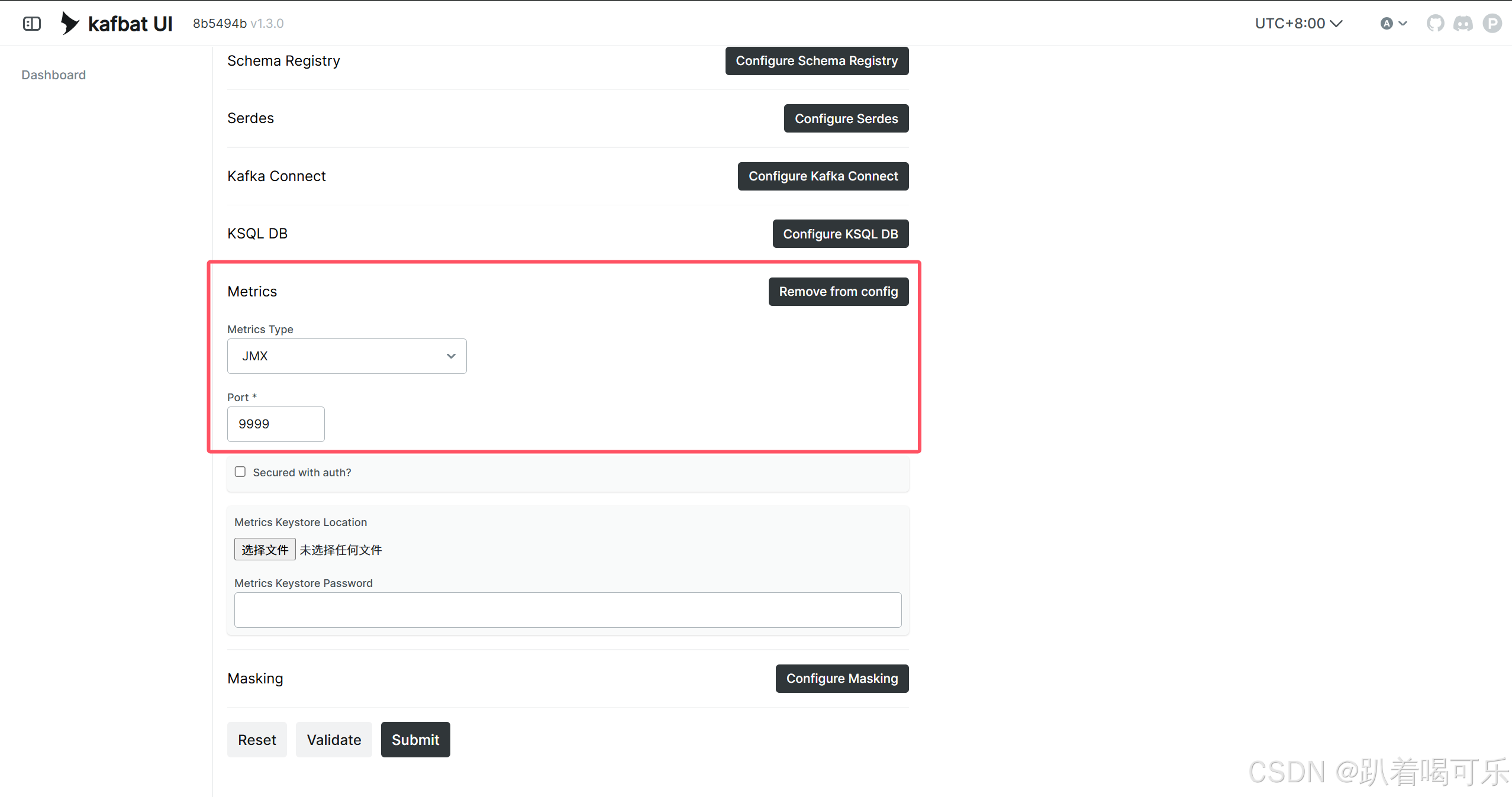This screenshot has height=797, width=1512.
Task: Focus the Metrics Keystore Password field
Action: click(x=568, y=610)
